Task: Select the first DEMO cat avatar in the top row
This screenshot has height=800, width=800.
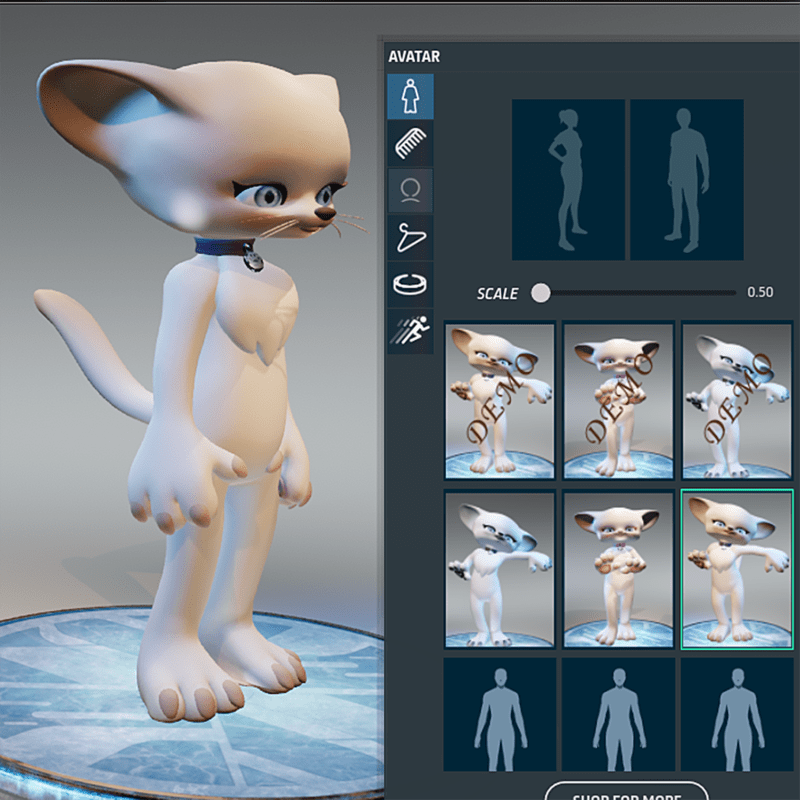Action: click(499, 401)
